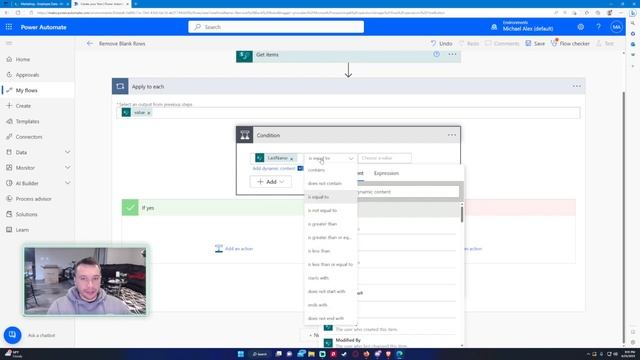Open the MA account avatar
640x360 pixels.
click(616, 27)
